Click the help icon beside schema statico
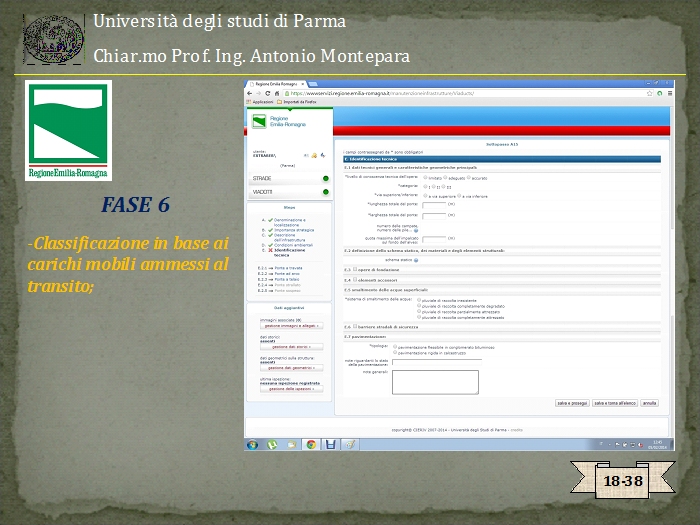 [416, 259]
